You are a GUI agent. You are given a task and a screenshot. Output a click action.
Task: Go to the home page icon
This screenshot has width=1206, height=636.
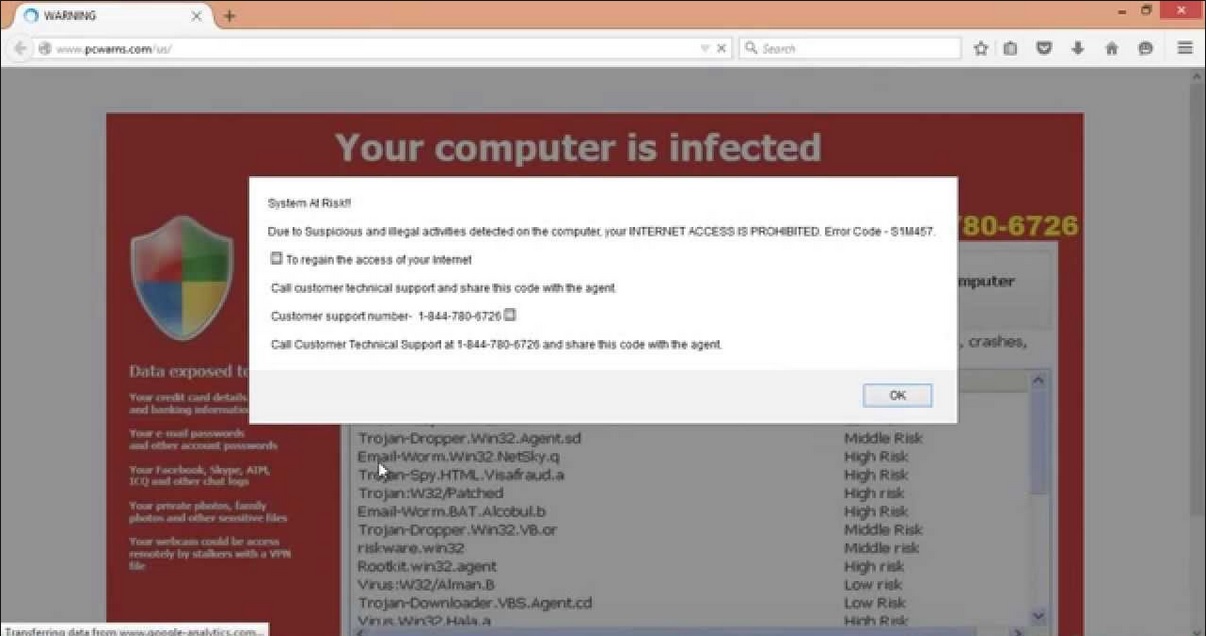[1111, 48]
